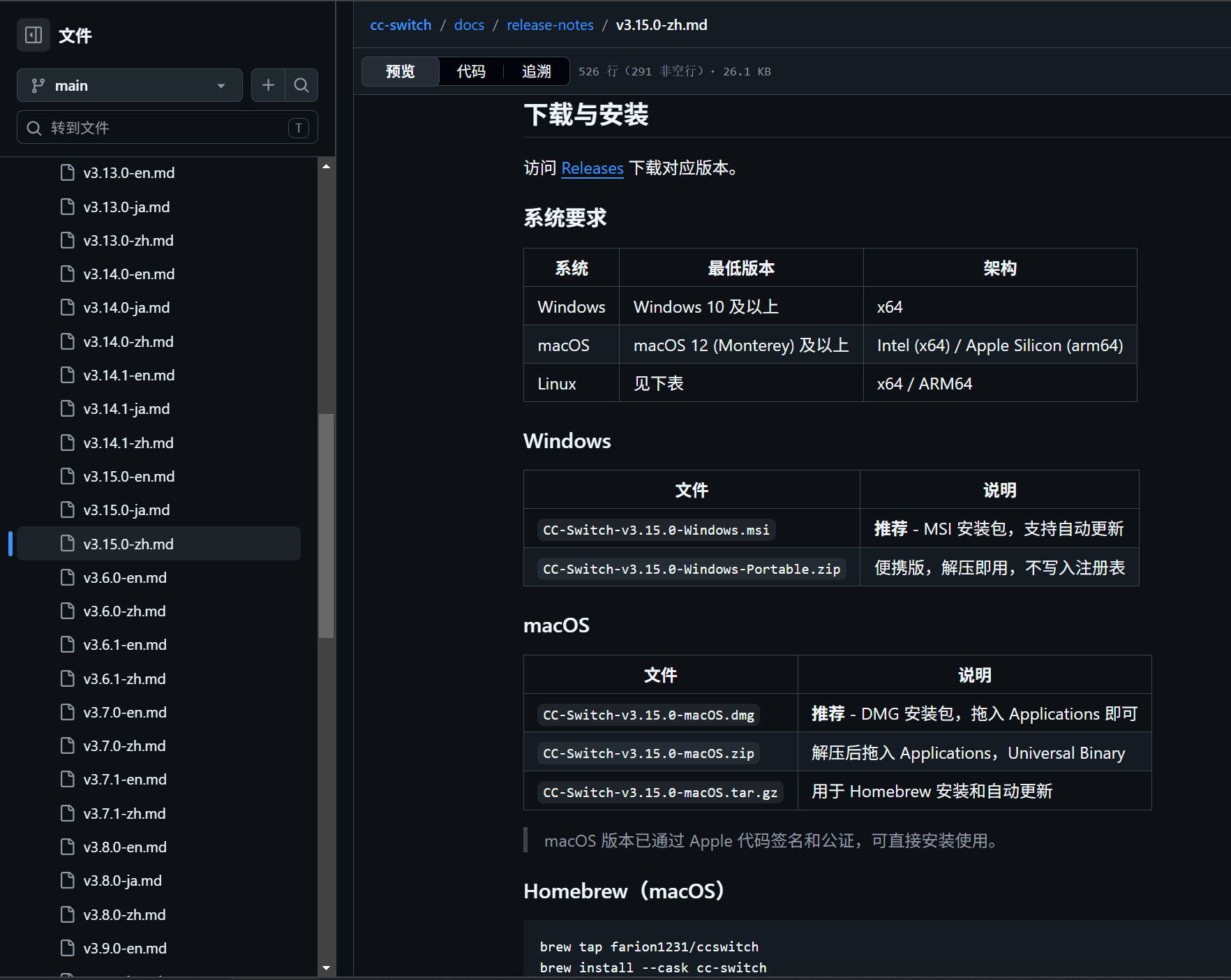Image resolution: width=1231 pixels, height=980 pixels.
Task: Add a new file with plus button
Action: click(268, 85)
